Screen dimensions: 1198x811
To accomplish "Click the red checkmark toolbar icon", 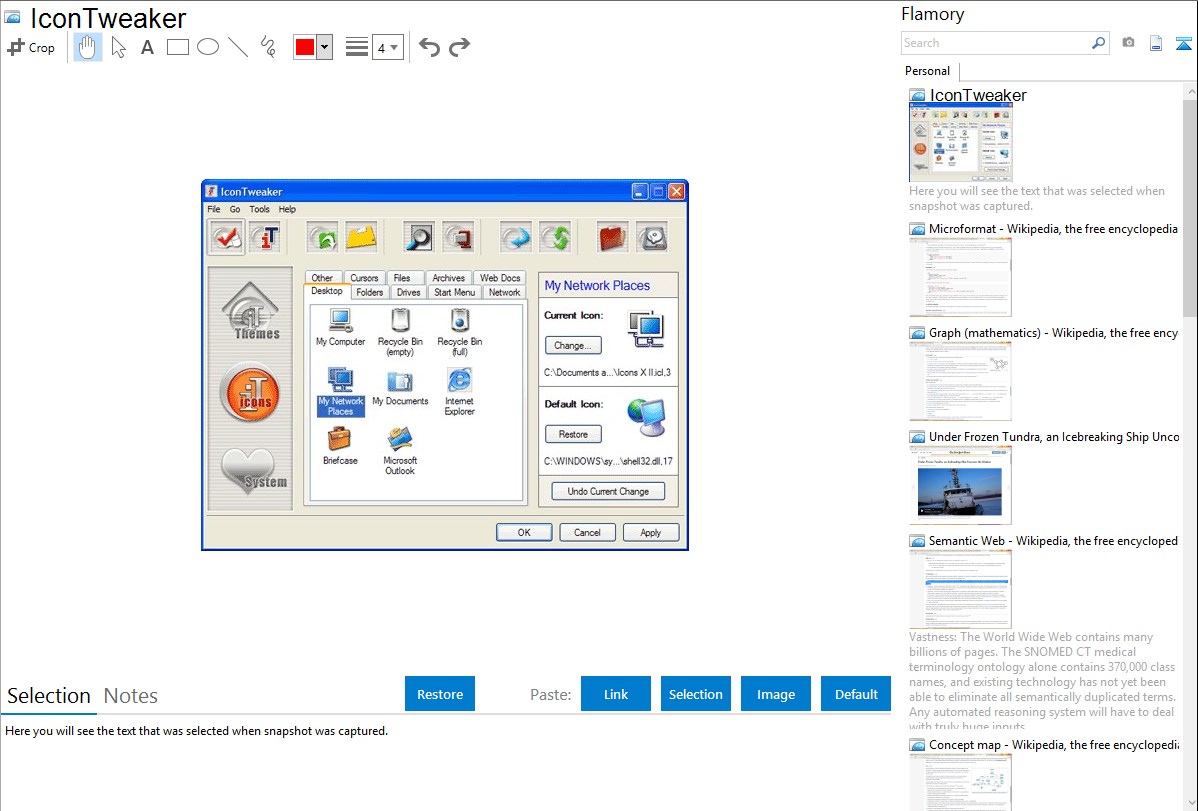I will pyautogui.click(x=226, y=238).
